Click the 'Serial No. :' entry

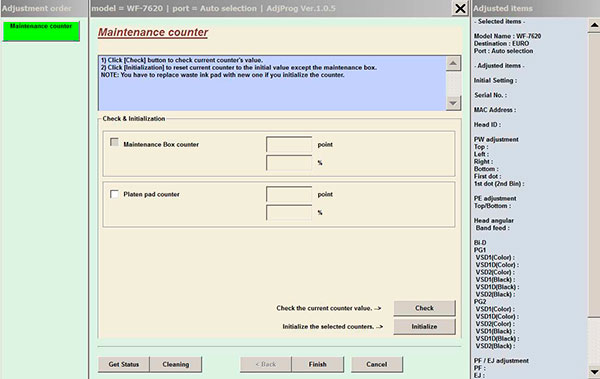(491, 95)
